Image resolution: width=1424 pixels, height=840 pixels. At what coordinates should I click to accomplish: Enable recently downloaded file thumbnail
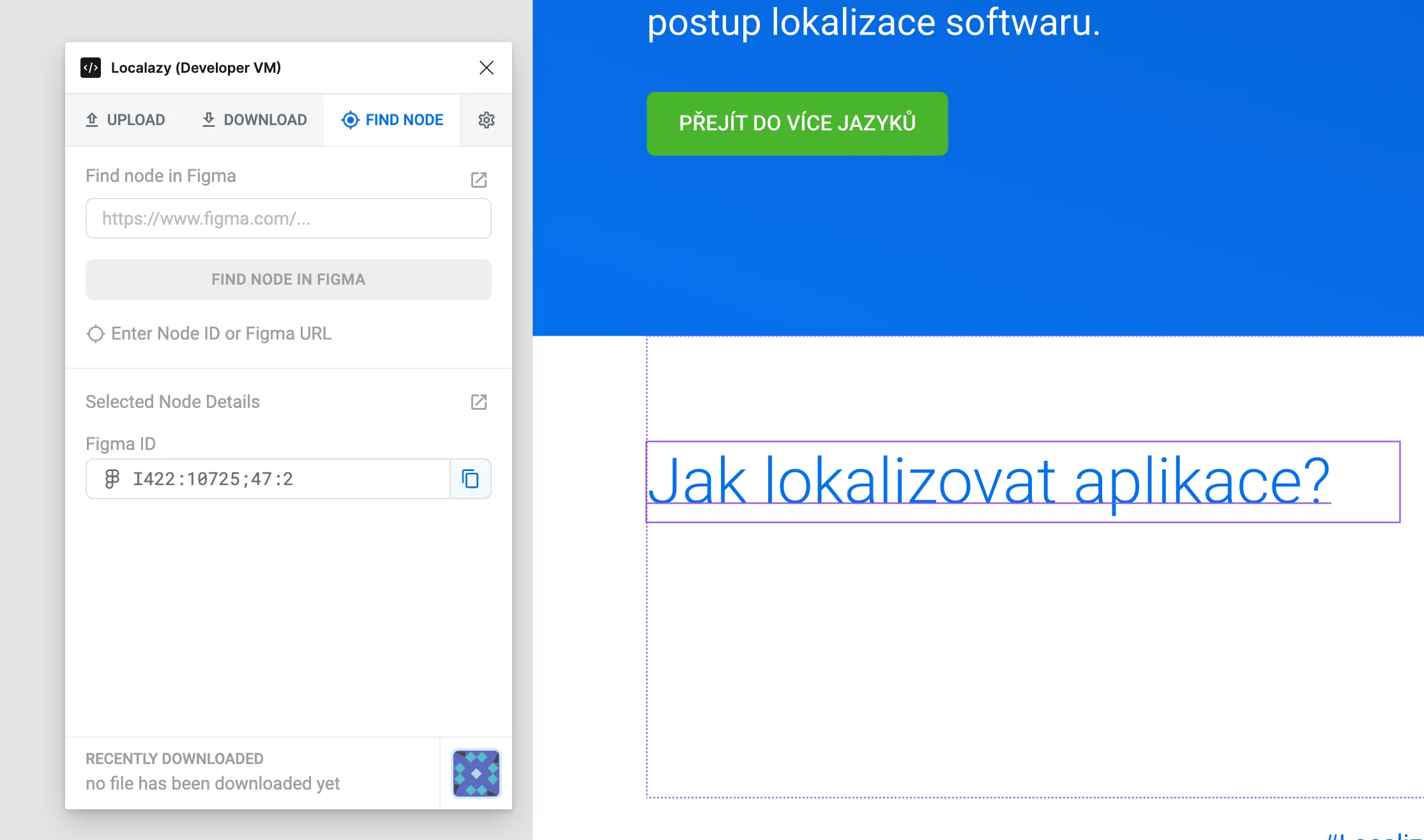click(x=476, y=772)
